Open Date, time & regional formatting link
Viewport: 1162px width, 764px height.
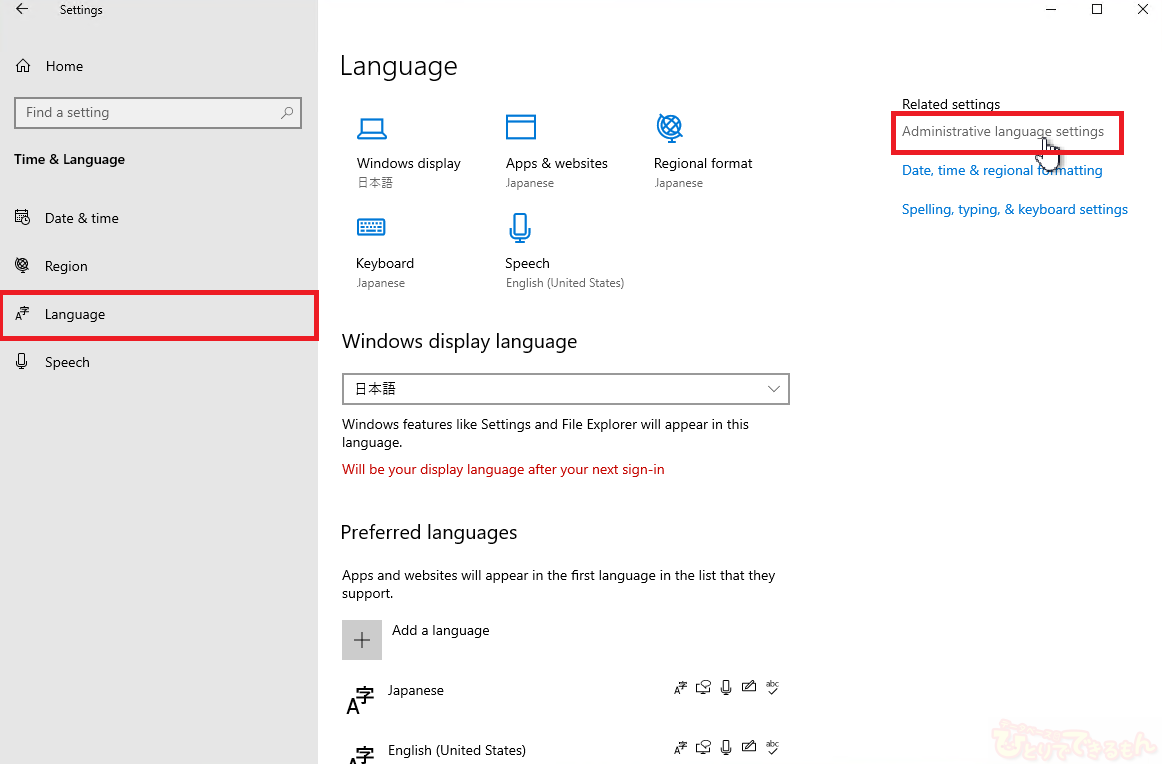1001,171
